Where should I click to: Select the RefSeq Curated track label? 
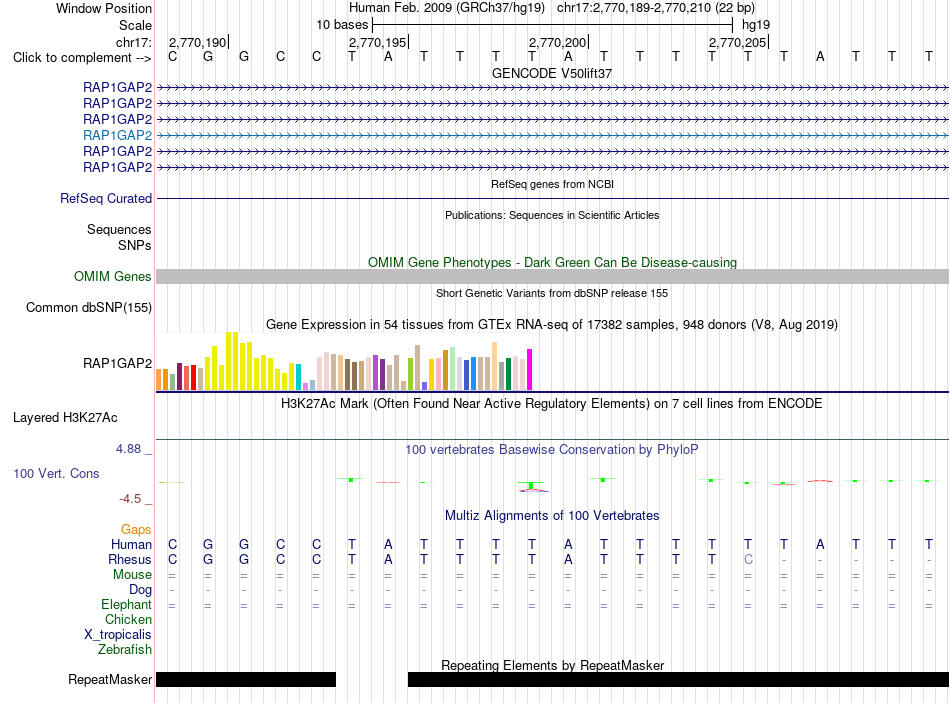pos(106,199)
